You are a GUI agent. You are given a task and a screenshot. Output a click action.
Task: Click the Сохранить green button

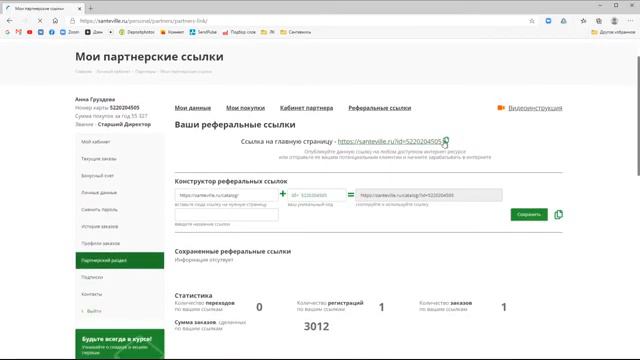pos(529,214)
